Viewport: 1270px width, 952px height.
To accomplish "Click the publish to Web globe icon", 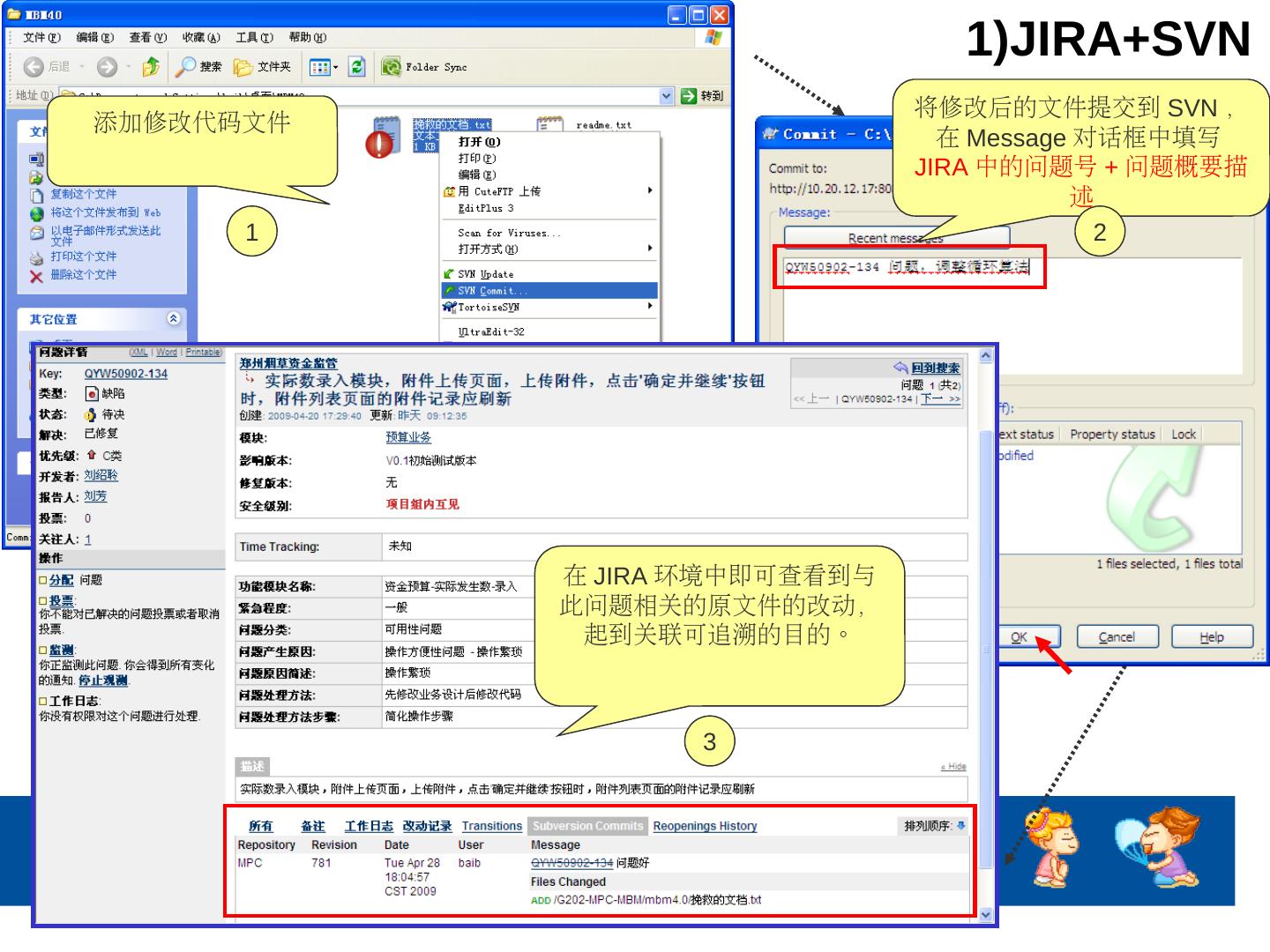I will coord(36,213).
